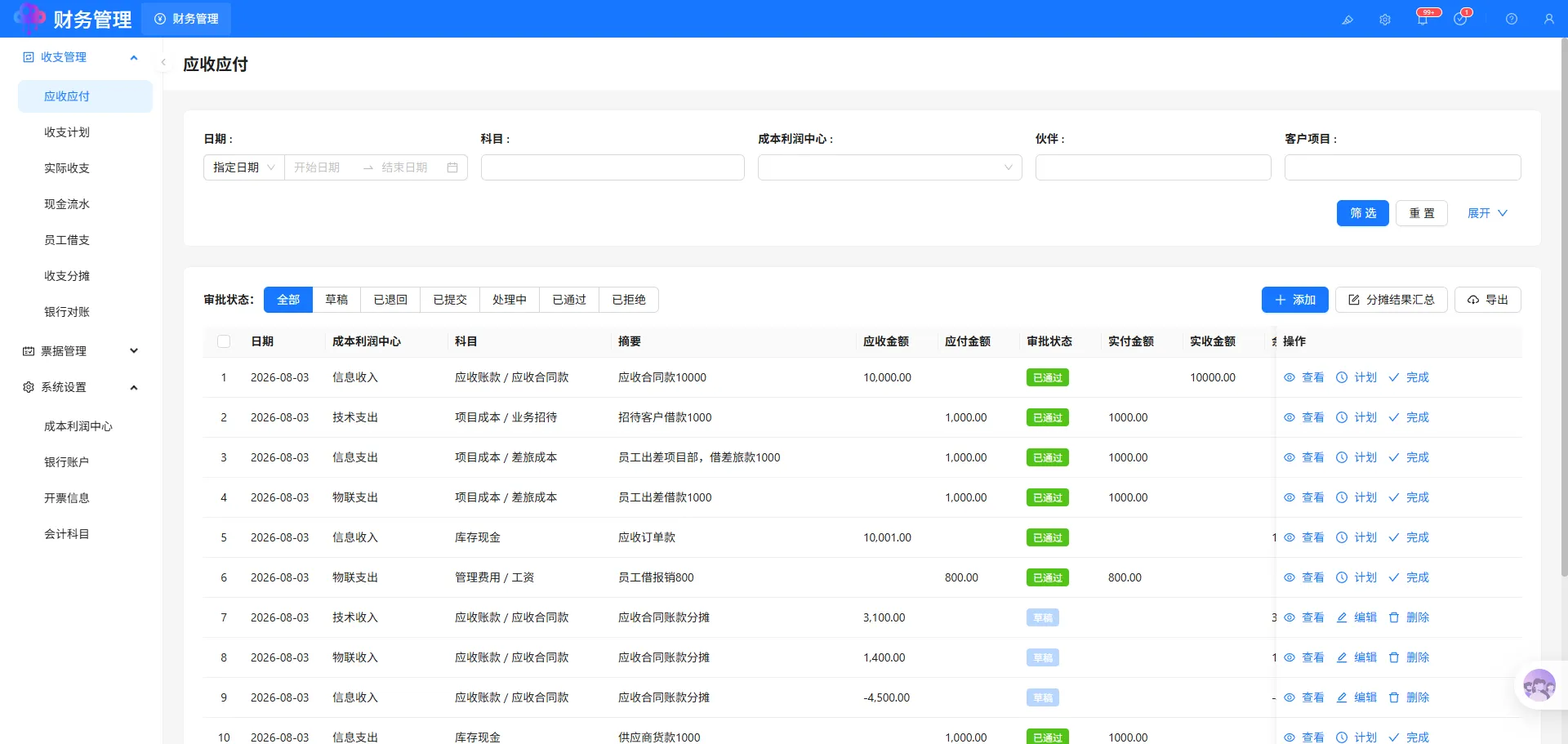View row 5 应收订单款 via 查看
This screenshot has height=744, width=1568.
coord(1304,537)
